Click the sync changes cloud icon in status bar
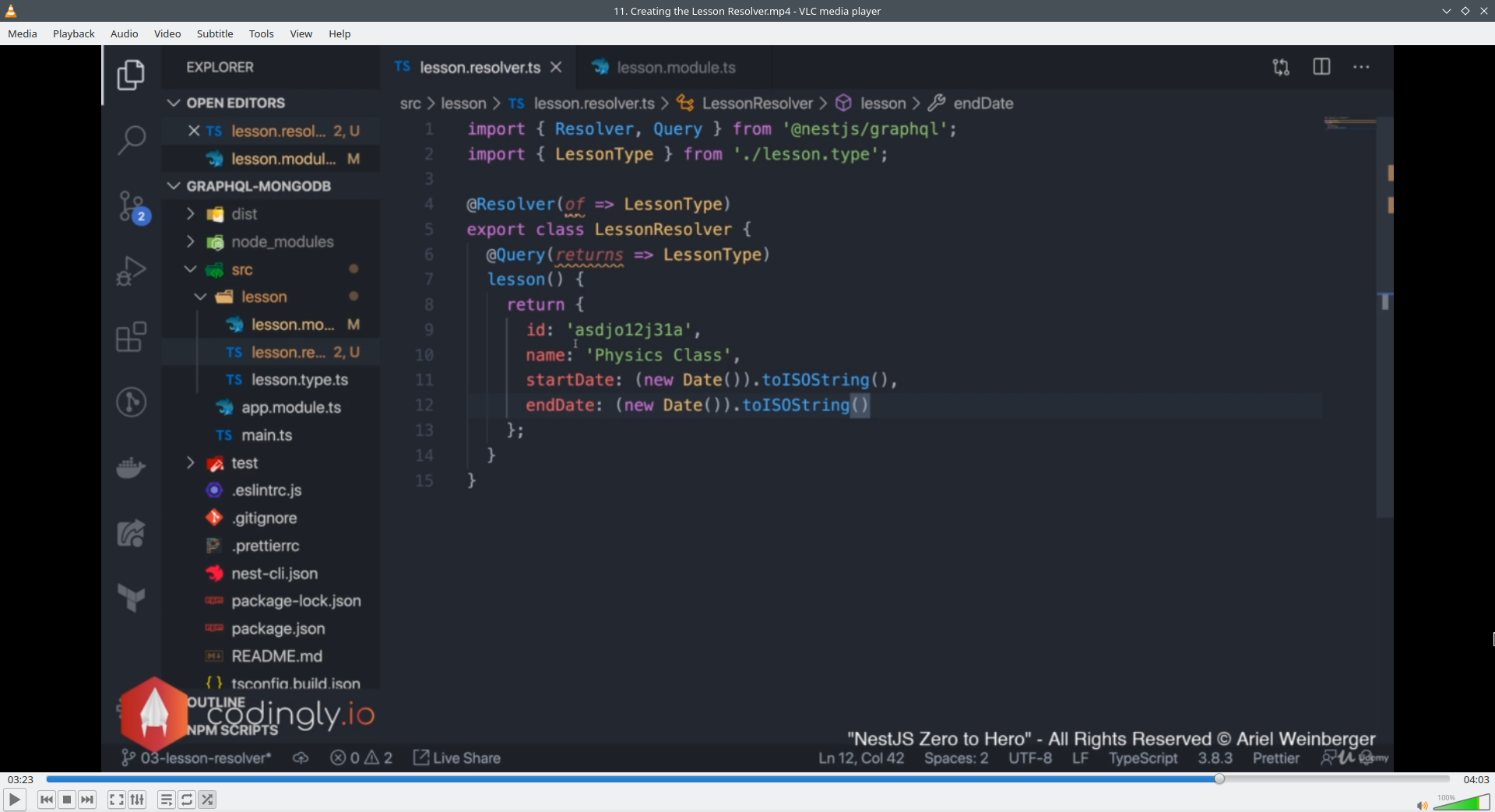This screenshot has height=812, width=1495. coord(301,758)
